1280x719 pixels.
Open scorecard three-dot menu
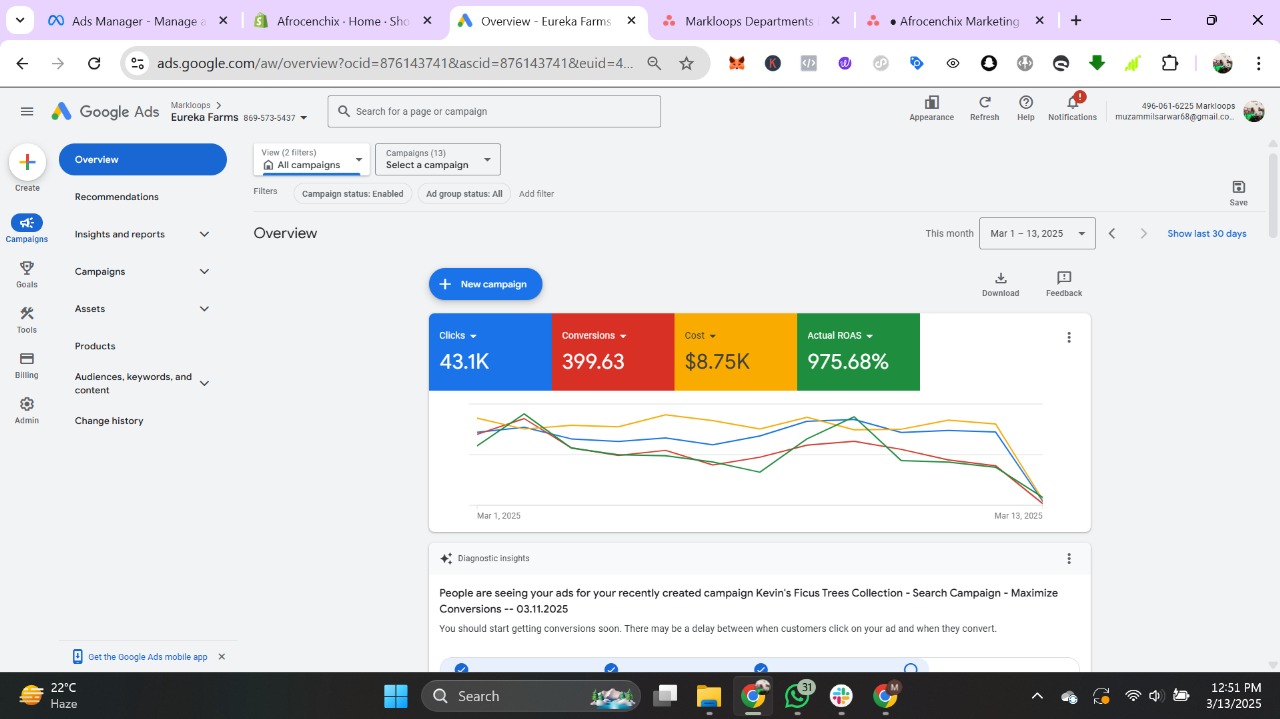(x=1068, y=338)
